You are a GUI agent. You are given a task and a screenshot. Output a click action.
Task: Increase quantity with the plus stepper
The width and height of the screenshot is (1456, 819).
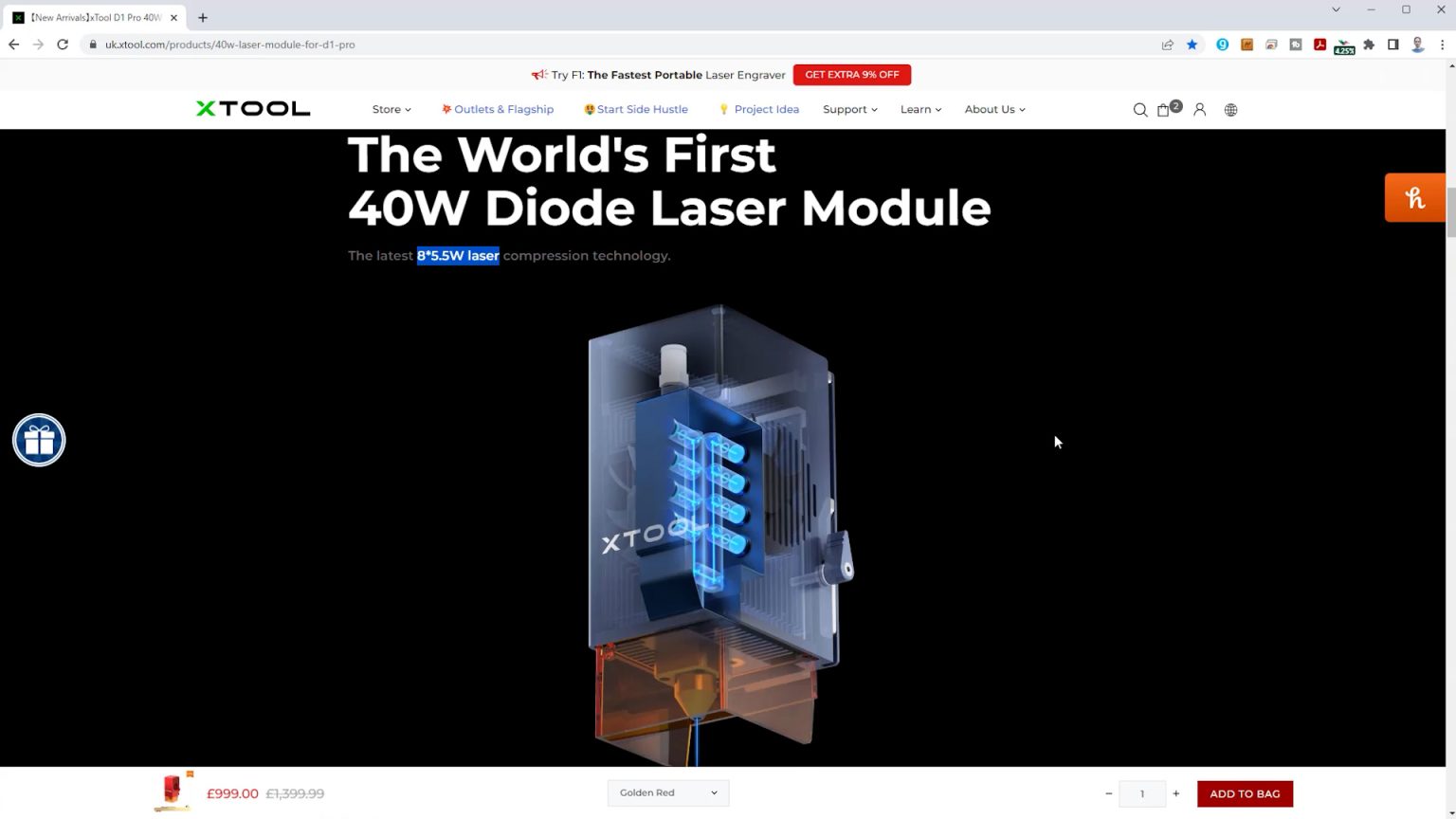pos(1175,793)
